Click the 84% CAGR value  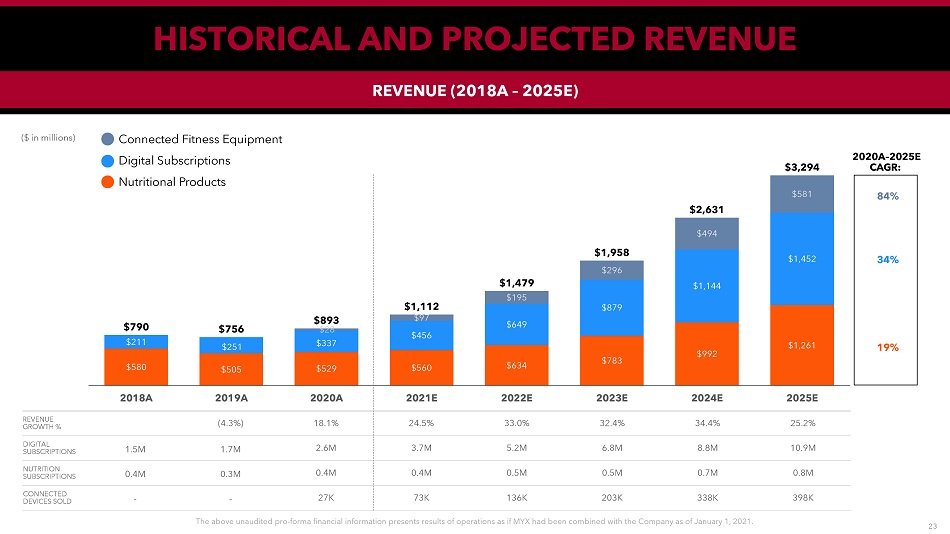pyautogui.click(x=887, y=196)
